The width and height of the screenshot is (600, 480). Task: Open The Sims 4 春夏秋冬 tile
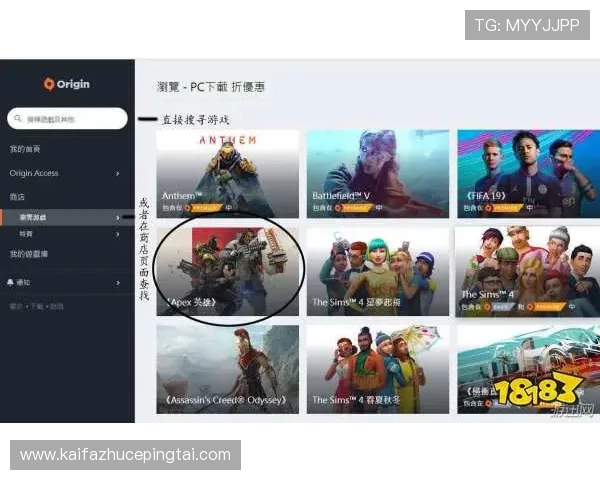click(x=378, y=369)
